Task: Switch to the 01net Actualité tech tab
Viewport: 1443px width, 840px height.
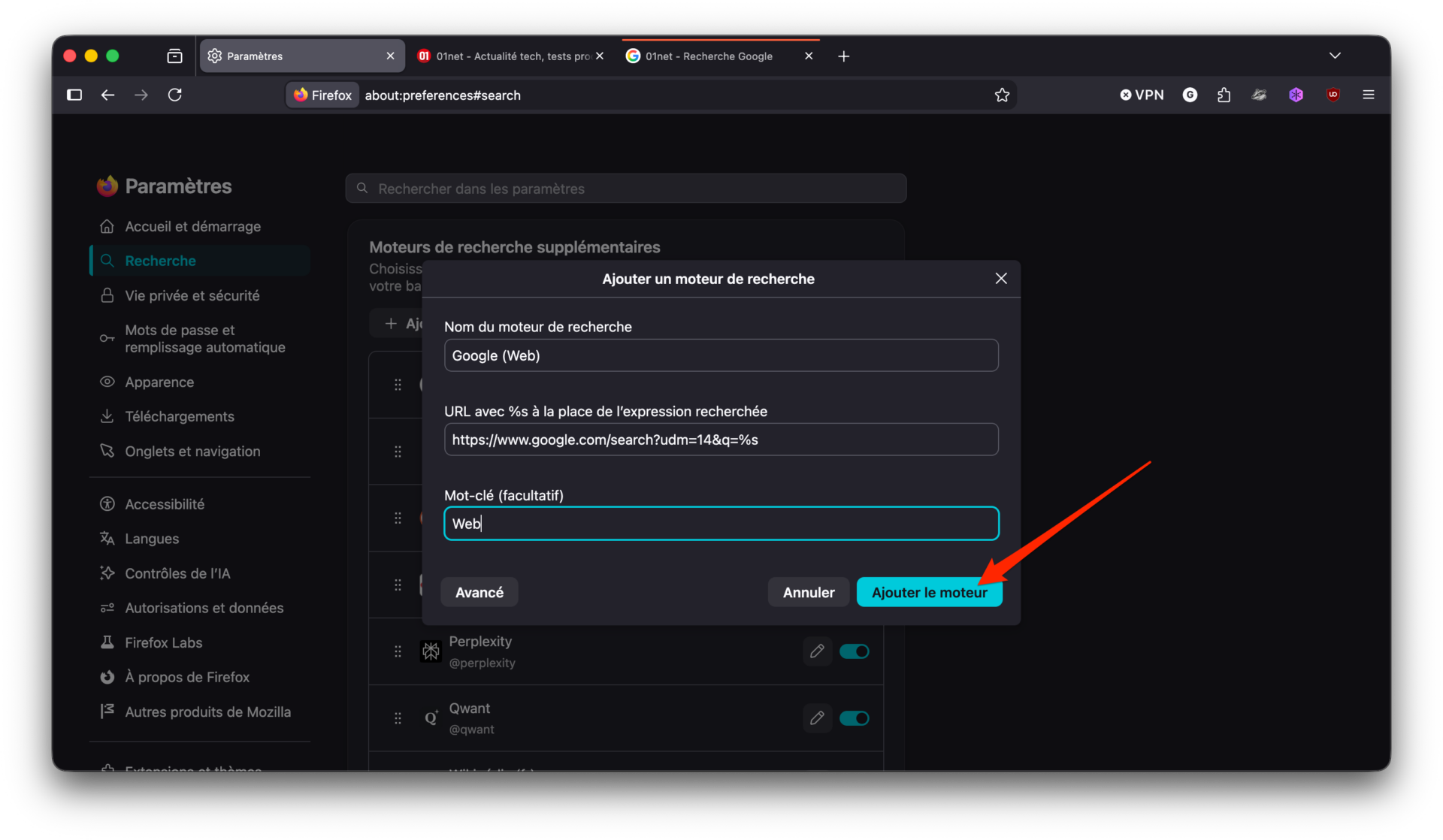Action: coord(511,56)
